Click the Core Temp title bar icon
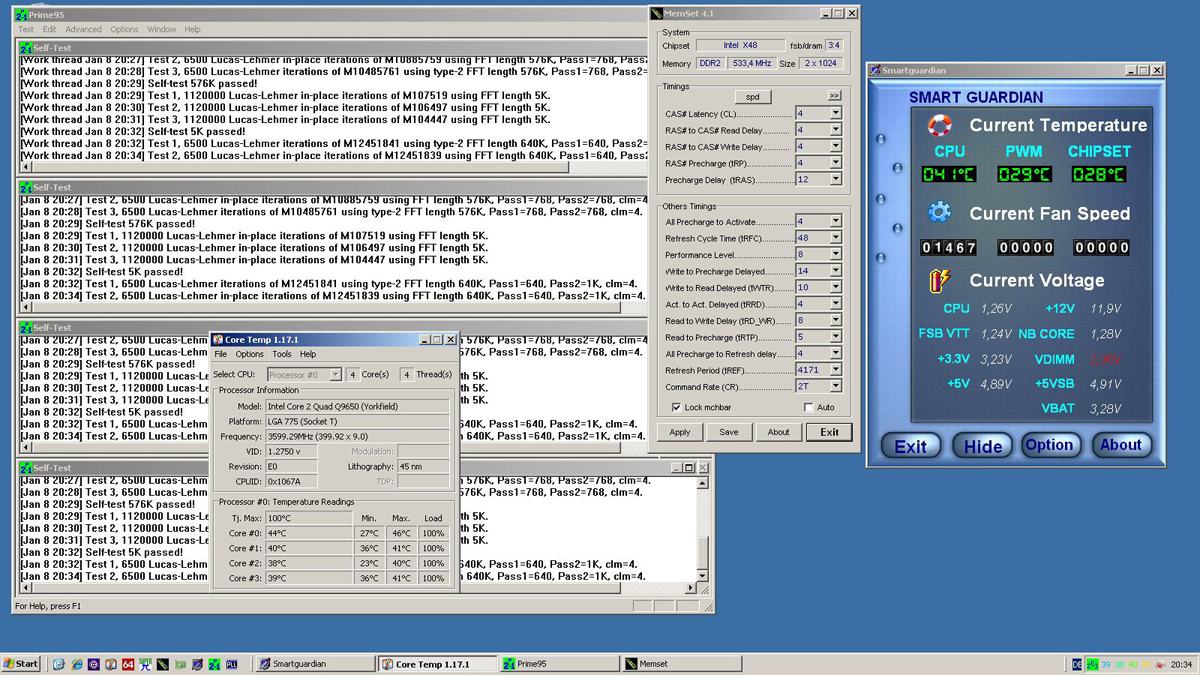The height and width of the screenshot is (675, 1200). pos(219,340)
